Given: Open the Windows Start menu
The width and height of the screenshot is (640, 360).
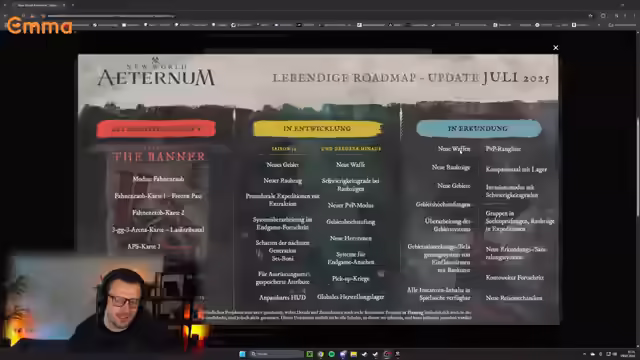Looking at the screenshot, I should click(x=242, y=354).
